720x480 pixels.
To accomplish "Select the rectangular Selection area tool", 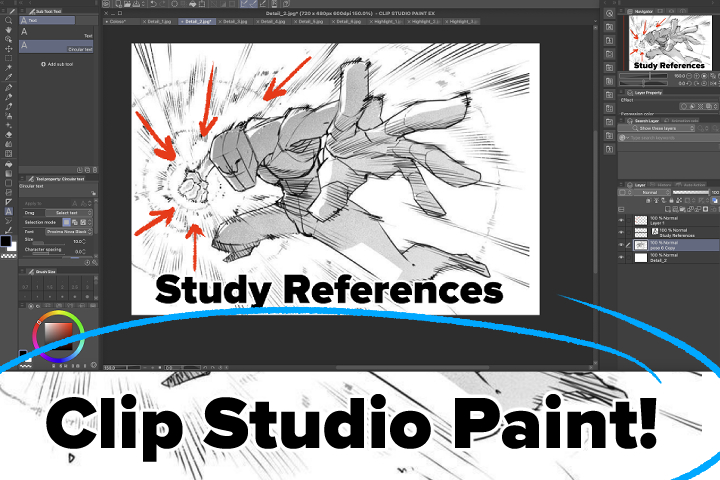I will coord(8,58).
